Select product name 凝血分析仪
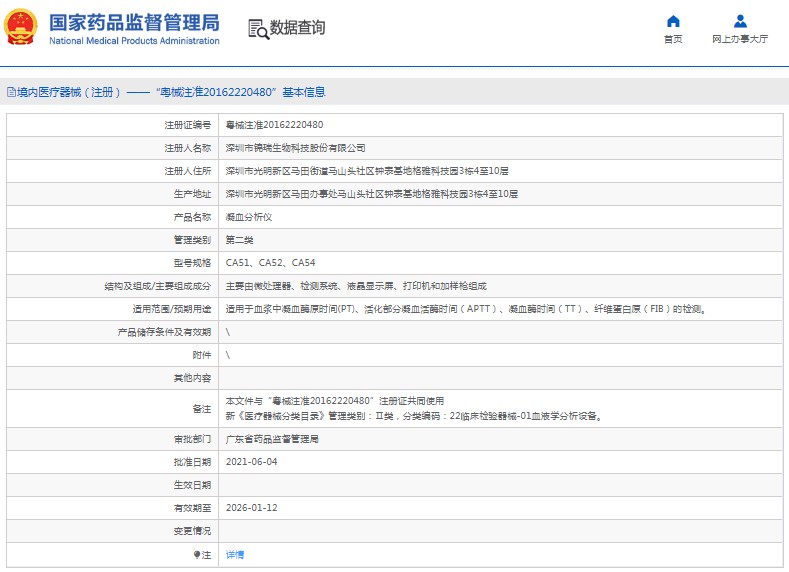 (x=249, y=217)
